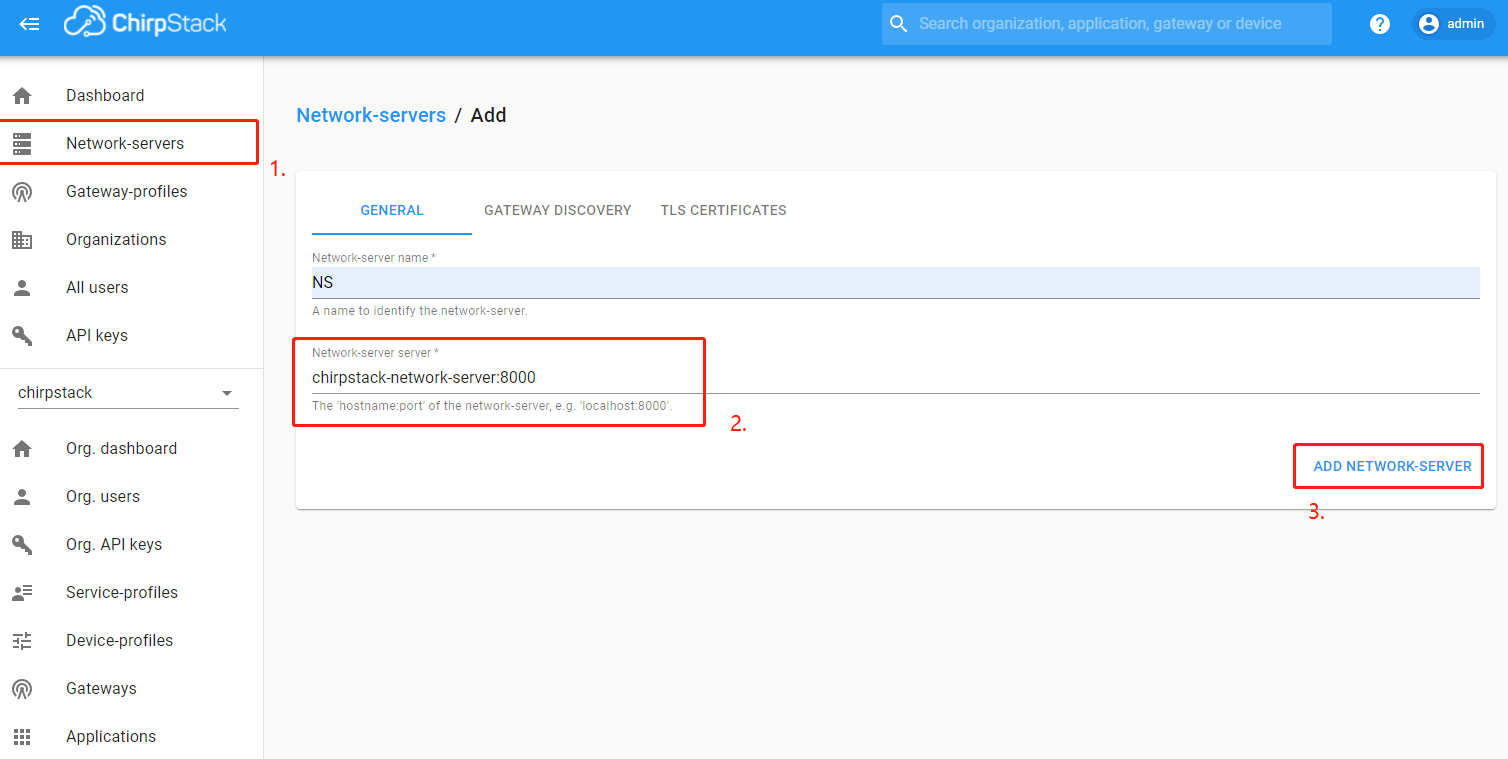Click the Add Network-Server button
Viewport: 1508px width, 759px height.
tap(1392, 466)
